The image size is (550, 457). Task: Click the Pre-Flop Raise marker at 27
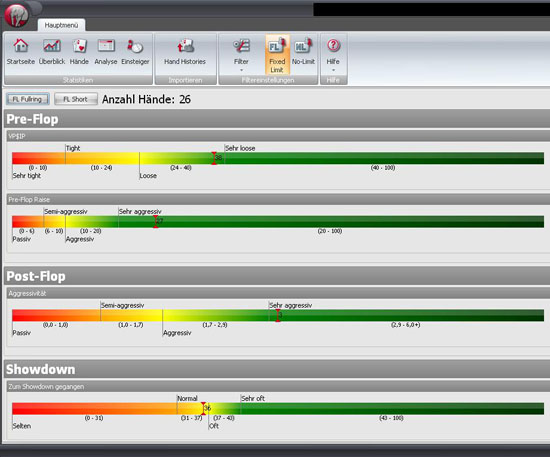pyautogui.click(x=156, y=222)
